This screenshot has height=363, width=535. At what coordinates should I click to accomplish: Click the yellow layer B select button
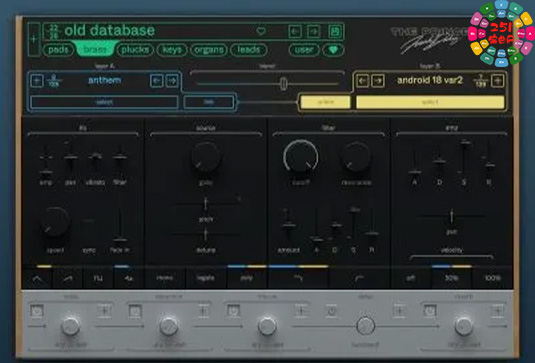click(x=430, y=102)
